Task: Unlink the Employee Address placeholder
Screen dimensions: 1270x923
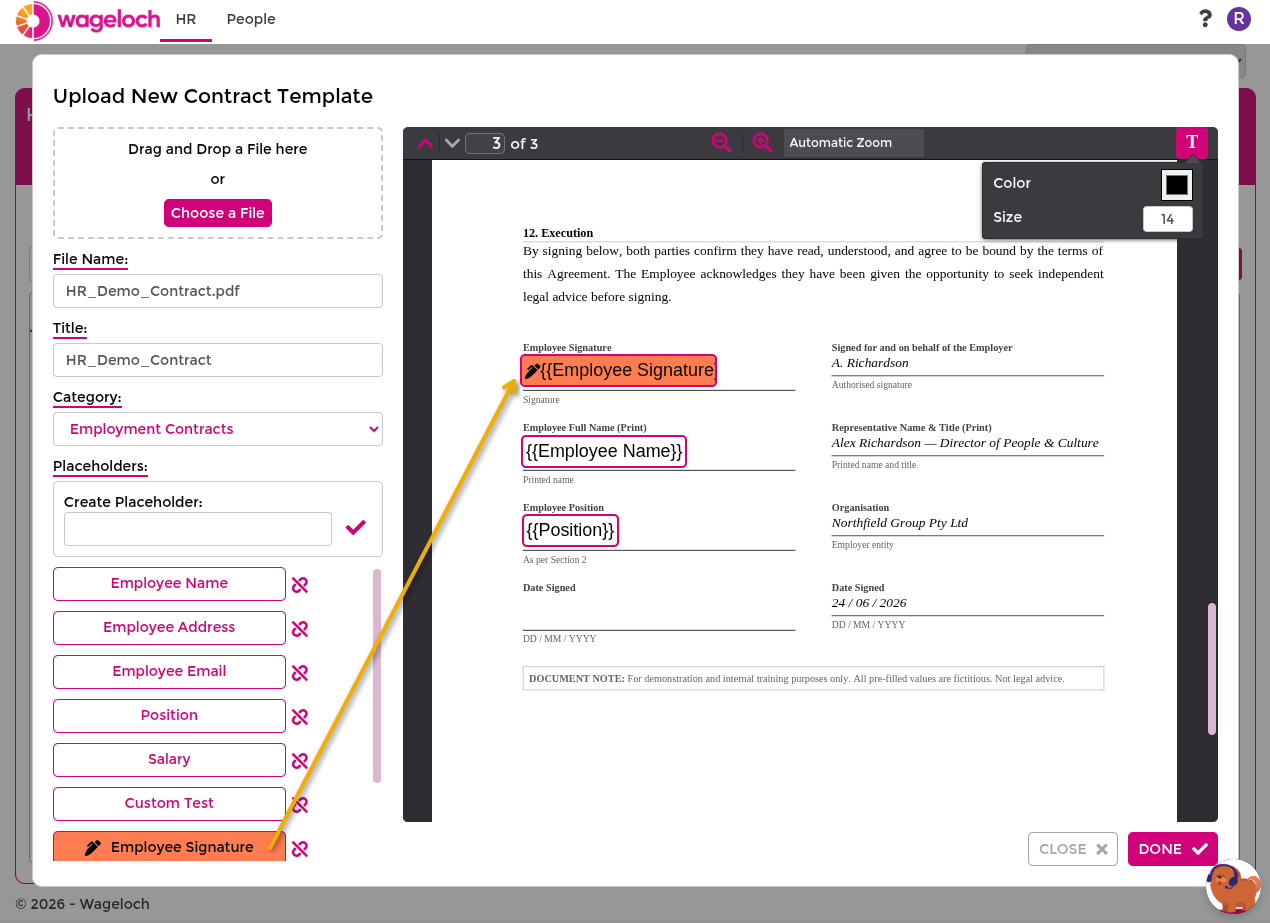Action: point(299,629)
